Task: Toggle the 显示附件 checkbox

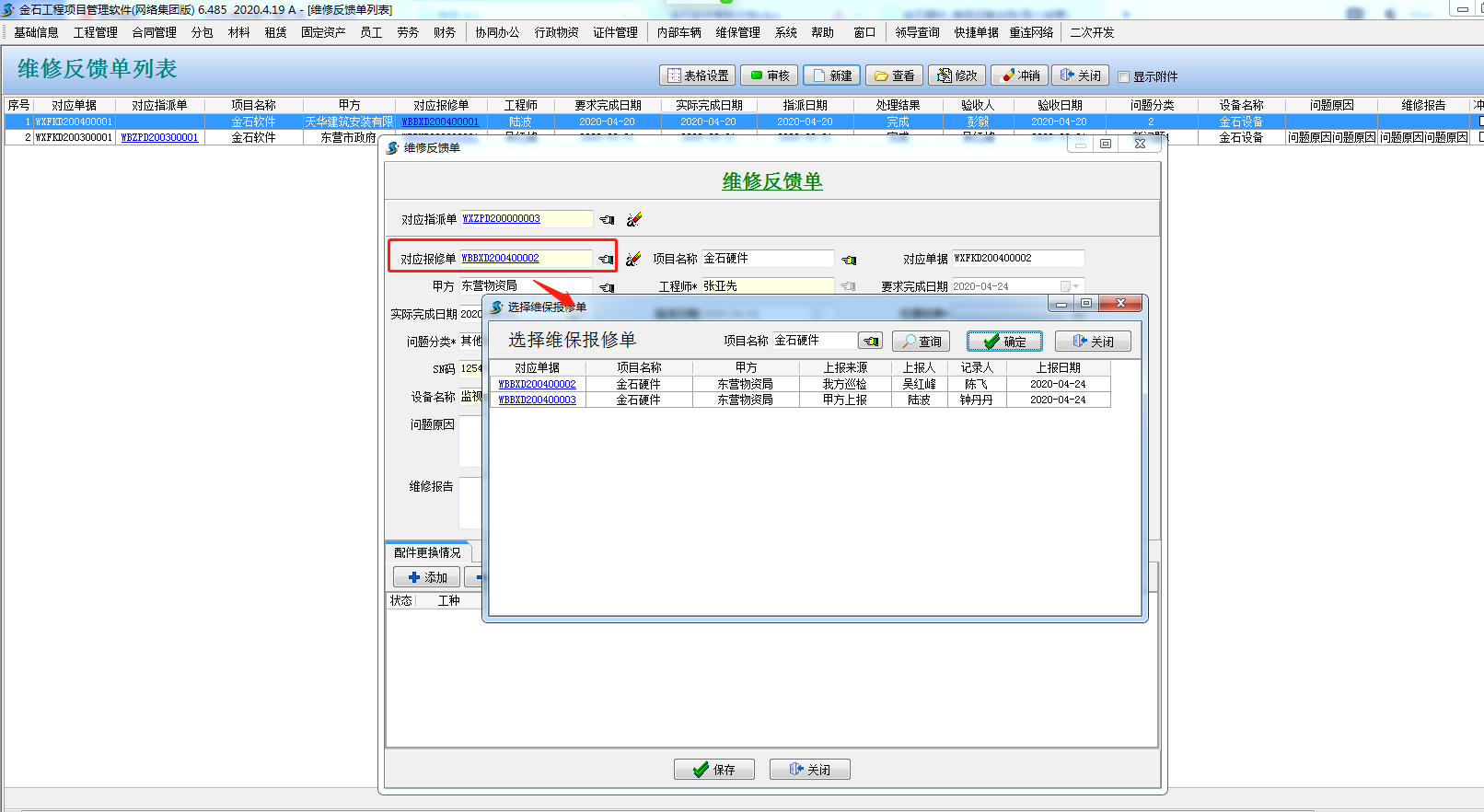Action: coord(1123,76)
